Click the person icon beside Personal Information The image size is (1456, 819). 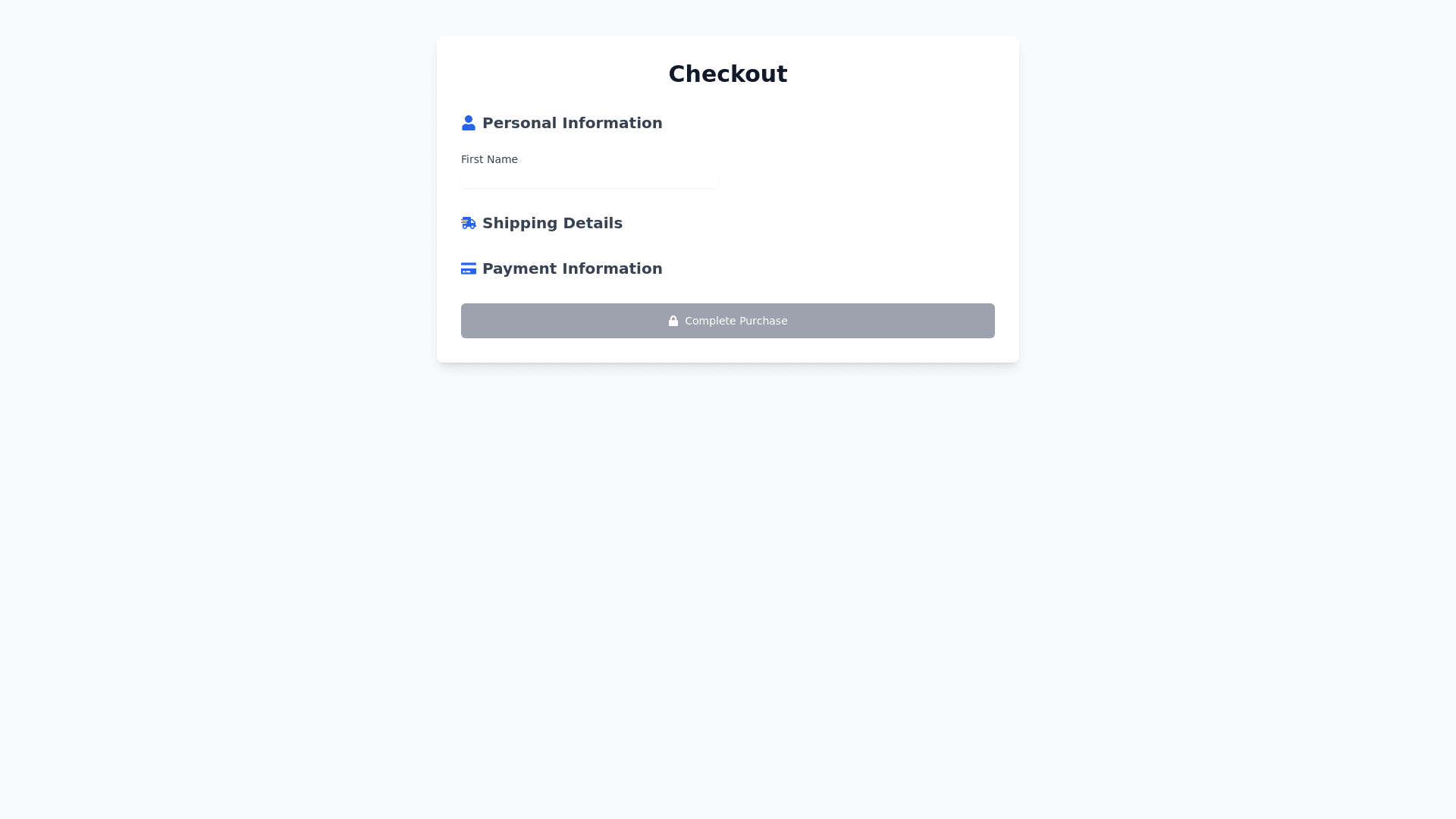tap(469, 123)
